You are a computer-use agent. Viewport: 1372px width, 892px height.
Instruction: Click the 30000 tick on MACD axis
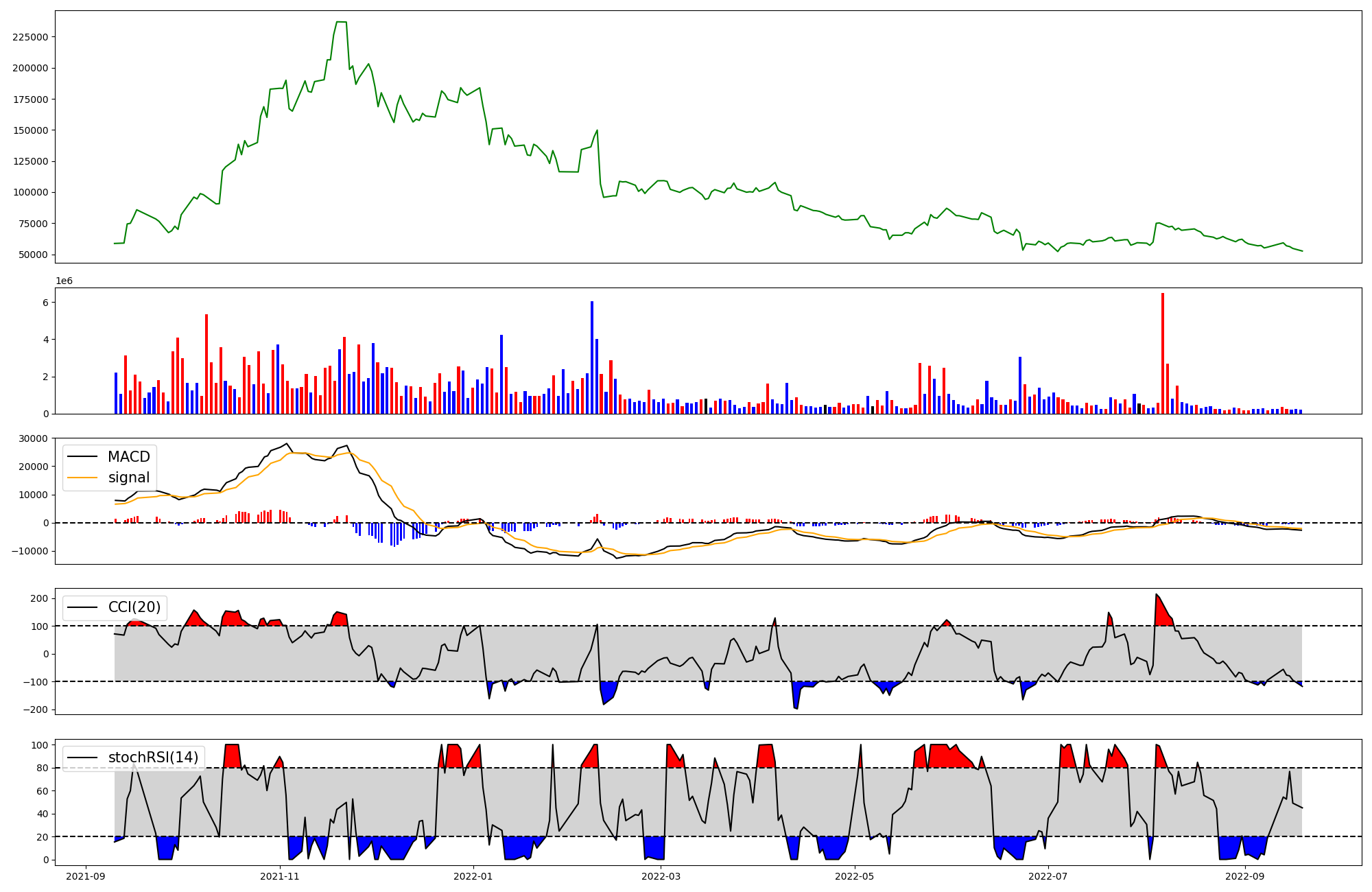tap(34, 438)
